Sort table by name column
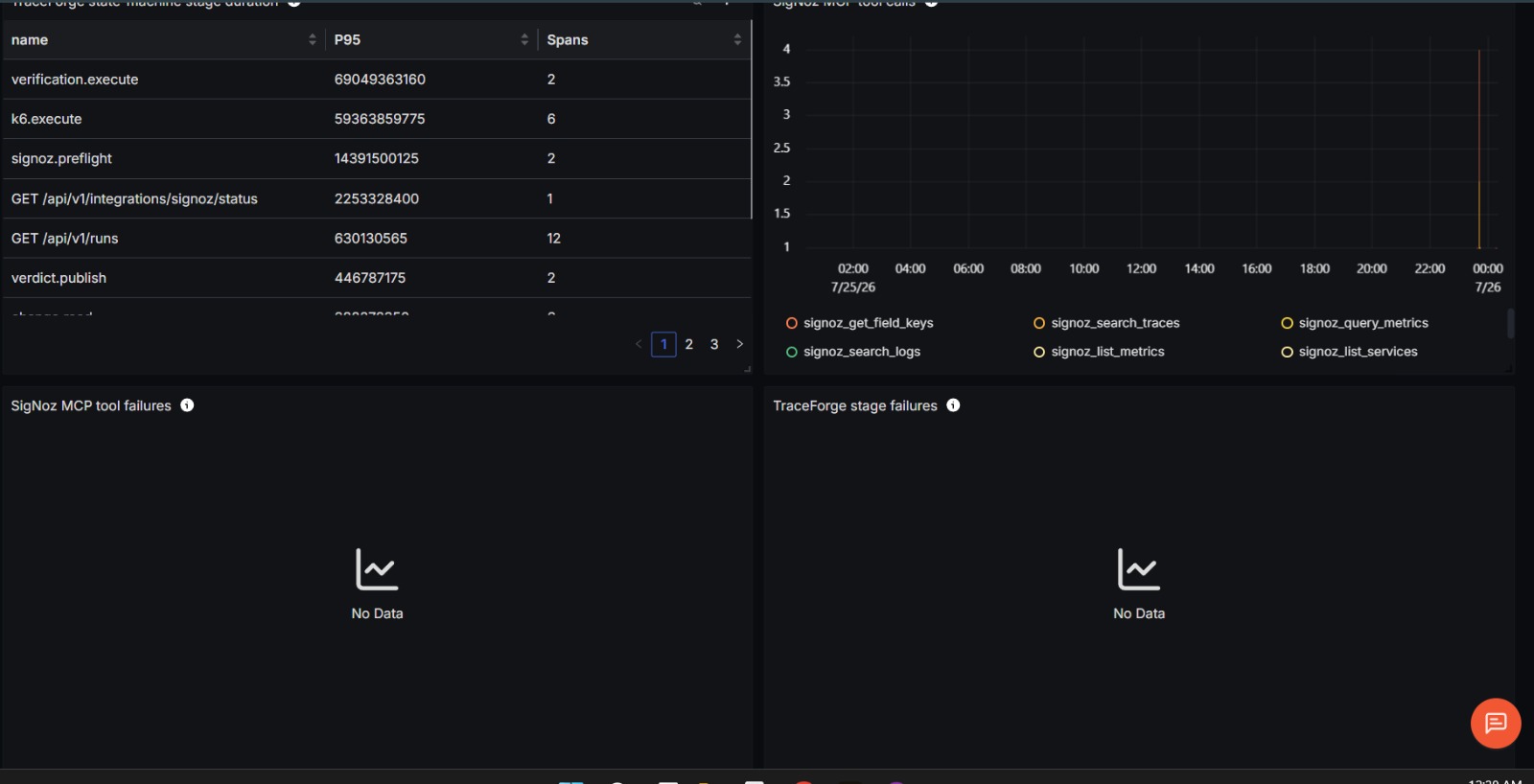 [313, 39]
